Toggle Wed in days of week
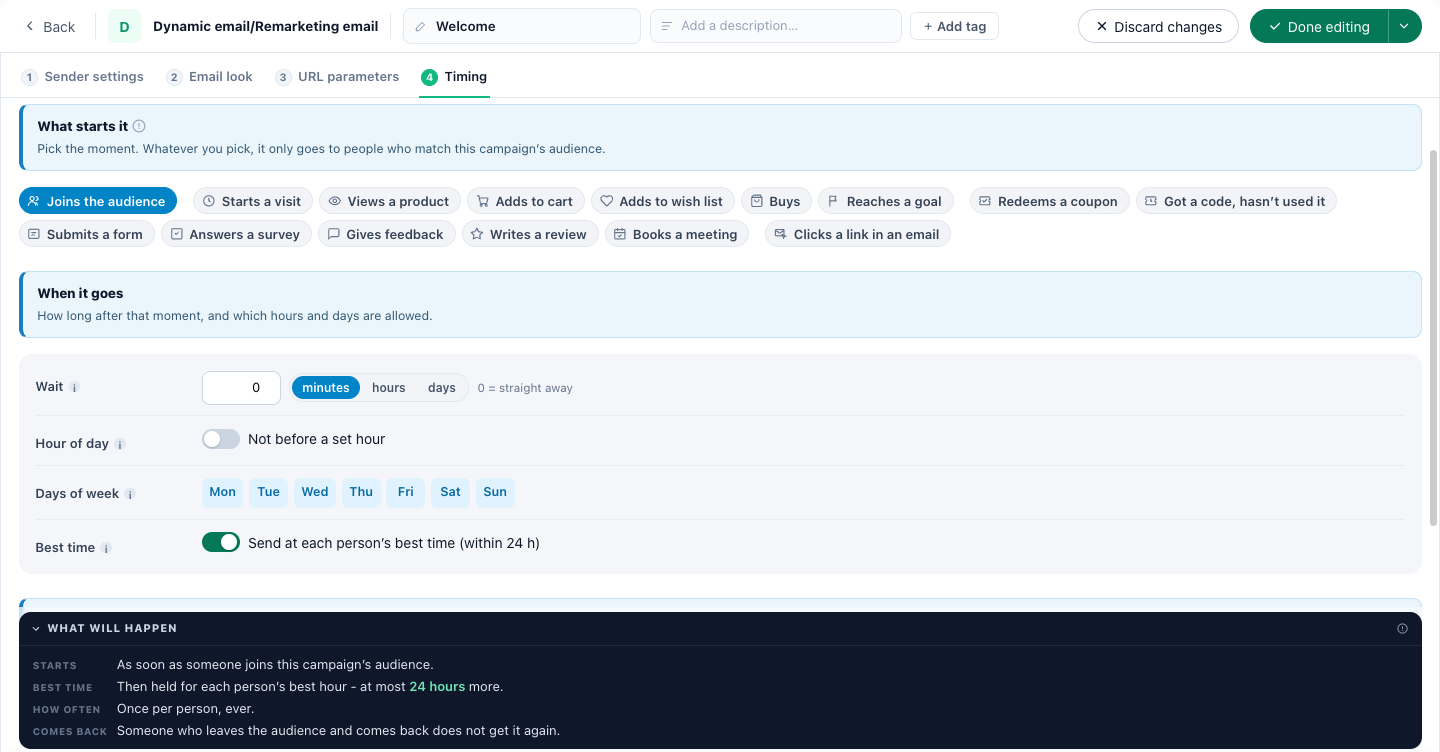This screenshot has height=752, width=1440. [x=315, y=492]
